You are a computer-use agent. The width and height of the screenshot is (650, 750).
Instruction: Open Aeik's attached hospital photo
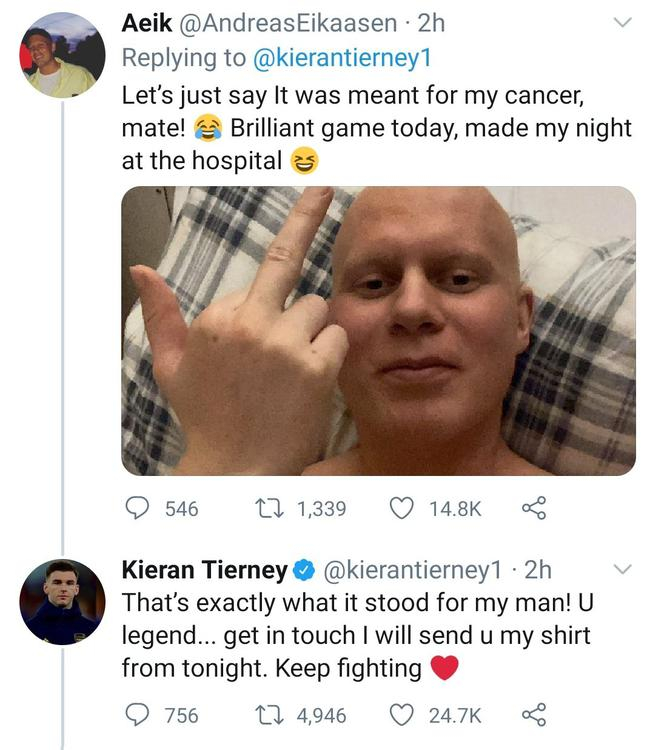[x=378, y=330]
